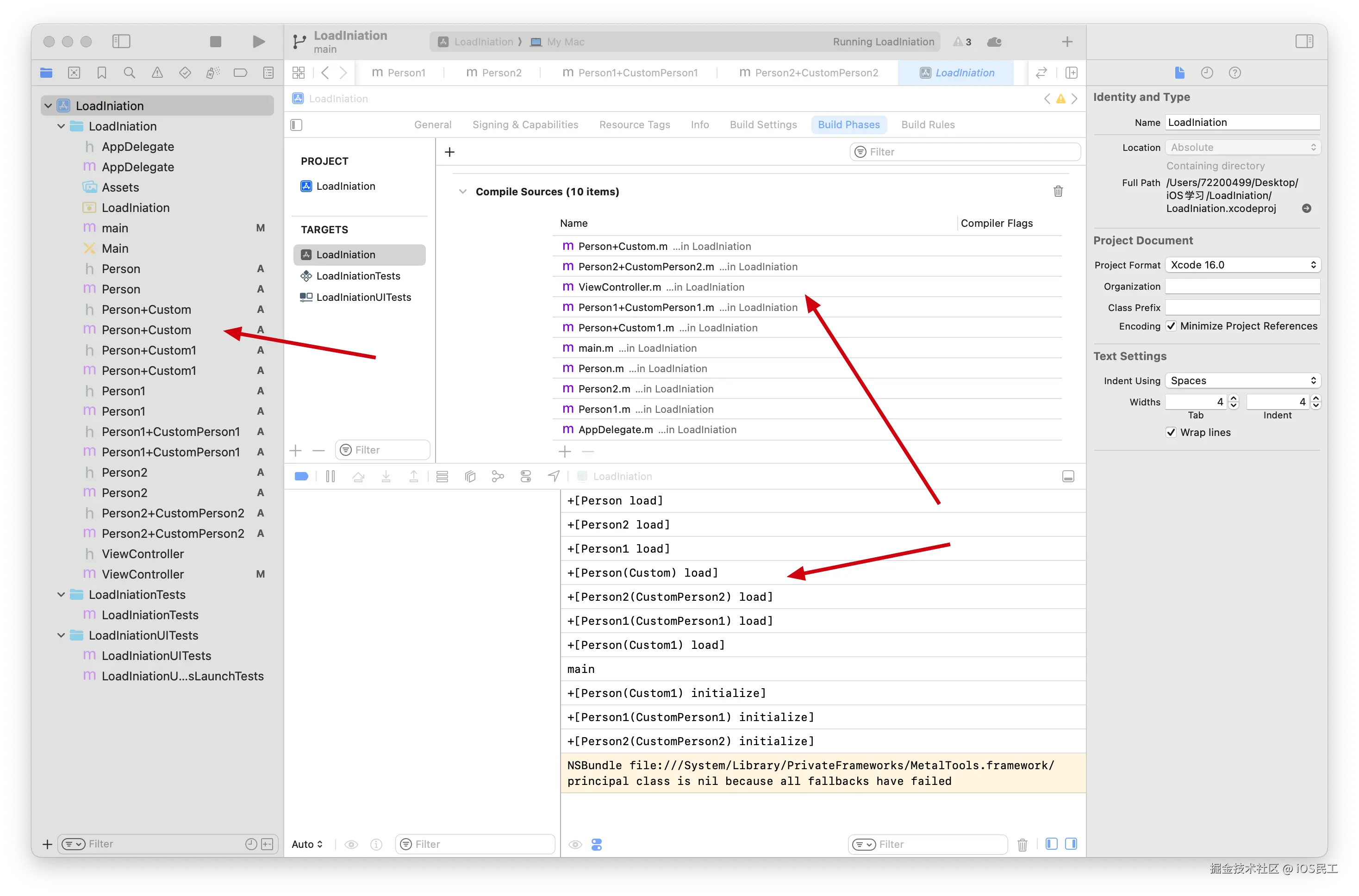Open the Debug Memory Graph icon
1359x896 pixels.
coord(498,477)
